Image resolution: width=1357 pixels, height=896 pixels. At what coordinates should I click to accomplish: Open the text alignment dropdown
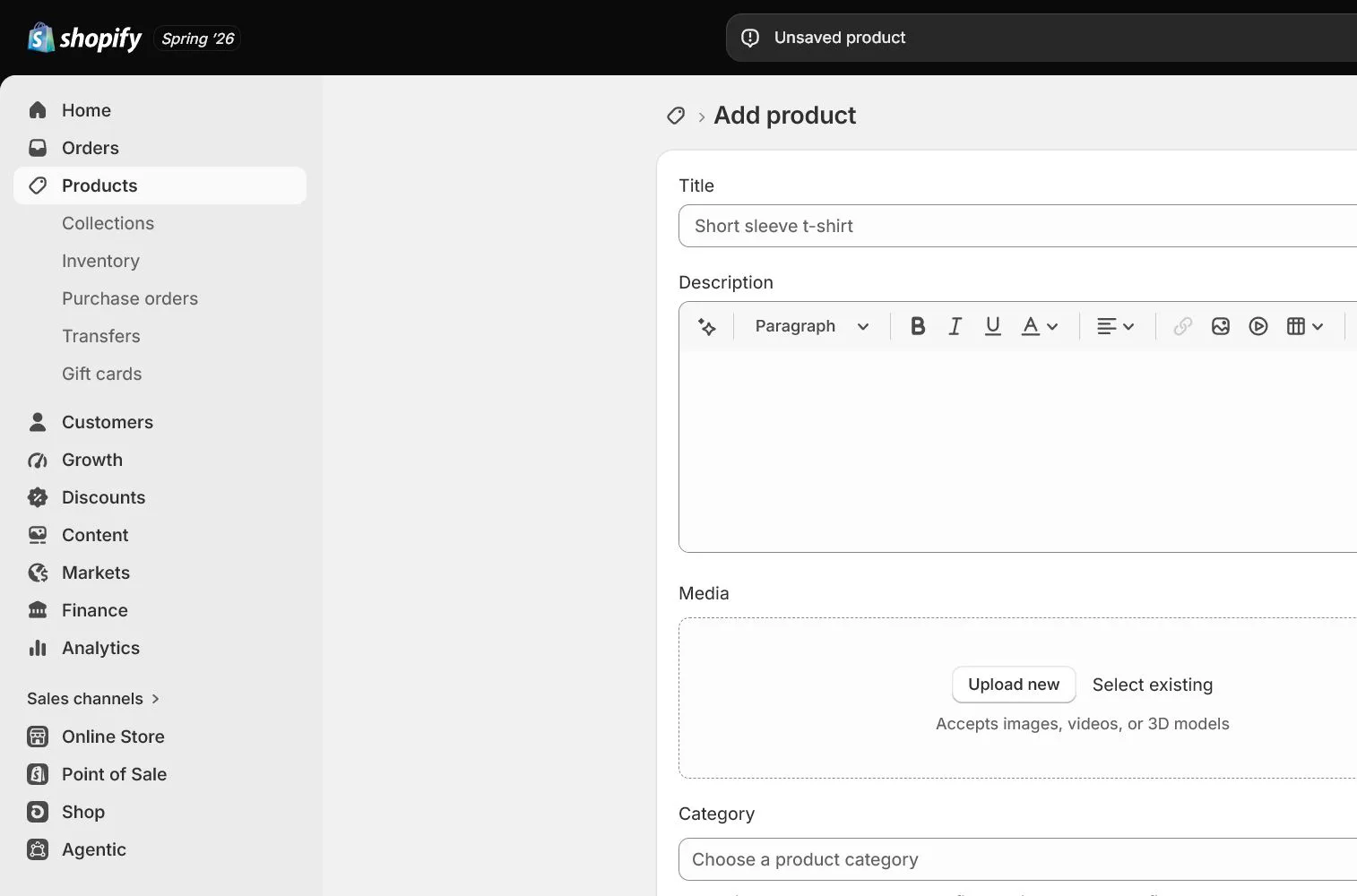pos(1116,326)
